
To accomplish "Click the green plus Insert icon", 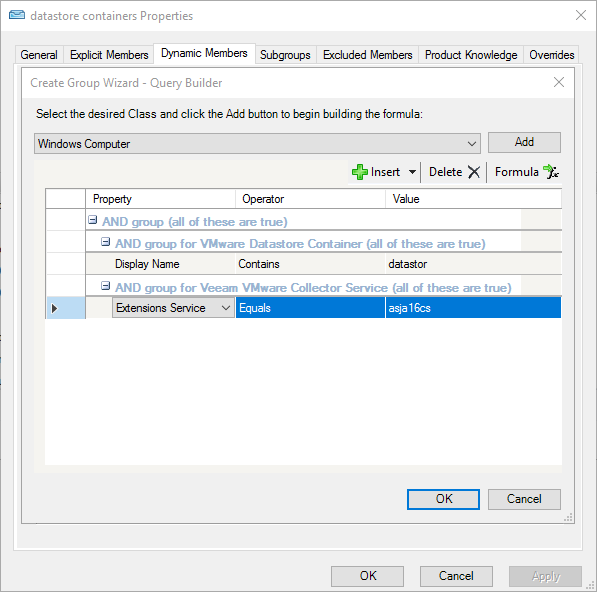I will 359,172.
